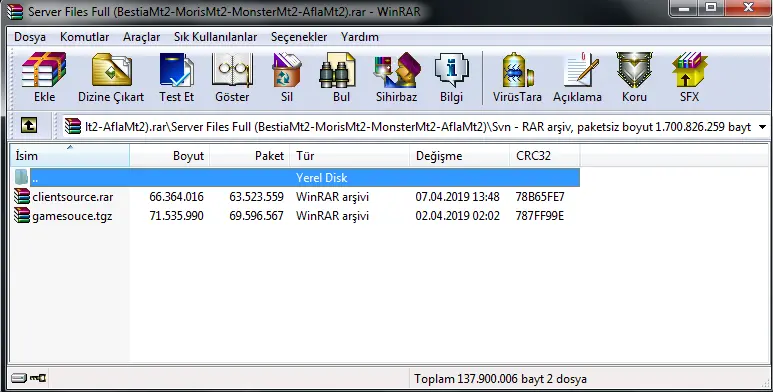
Task: Click the gamesouce.tgz file icon
Action: coord(22,215)
